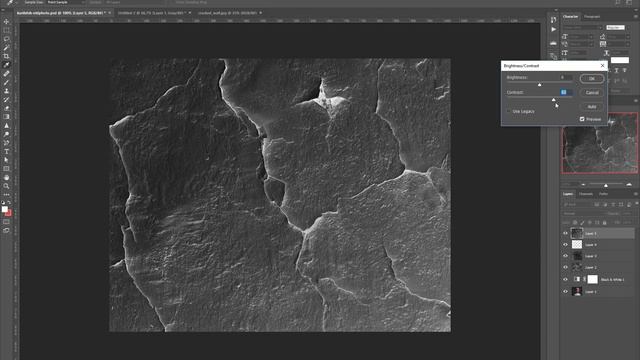Switch to the Paragraph tab
Viewport: 640px width, 360px height.
click(592, 17)
